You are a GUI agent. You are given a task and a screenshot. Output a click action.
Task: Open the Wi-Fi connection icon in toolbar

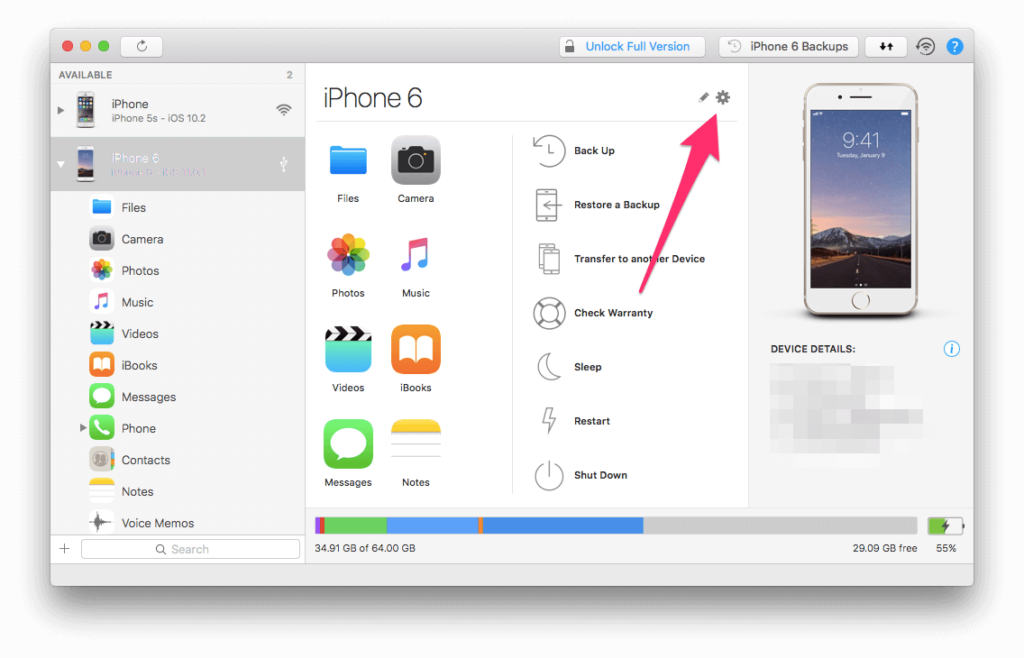coord(926,46)
